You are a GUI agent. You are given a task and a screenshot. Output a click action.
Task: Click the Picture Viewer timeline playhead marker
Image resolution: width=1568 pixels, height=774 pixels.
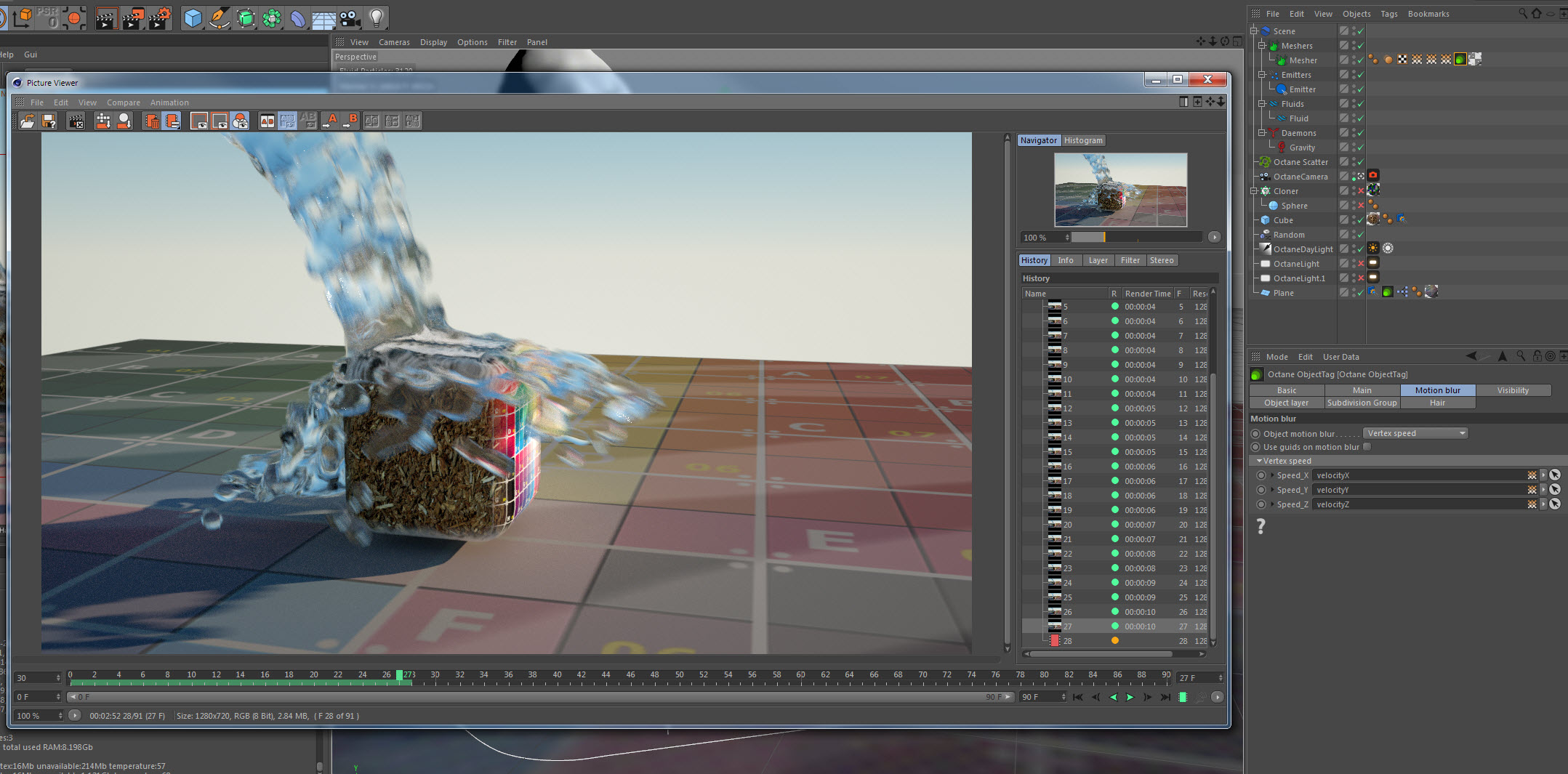(399, 675)
